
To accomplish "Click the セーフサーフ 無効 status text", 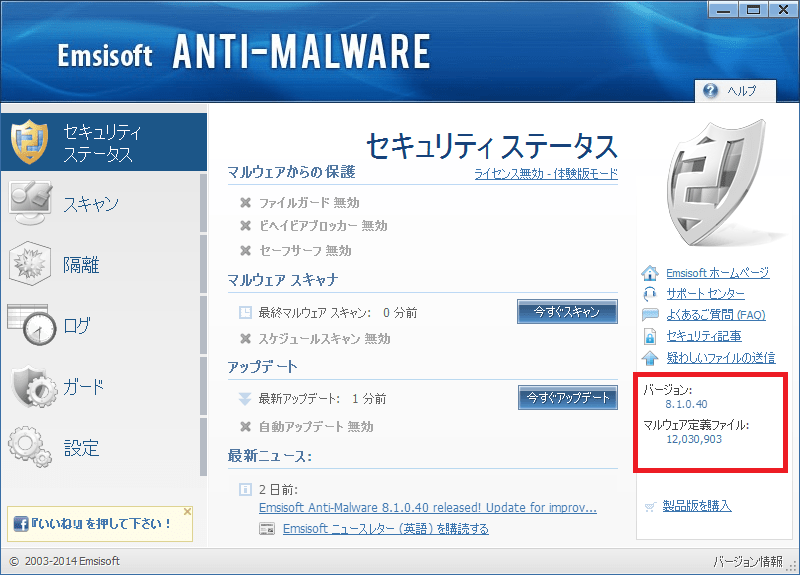I will coord(305,250).
